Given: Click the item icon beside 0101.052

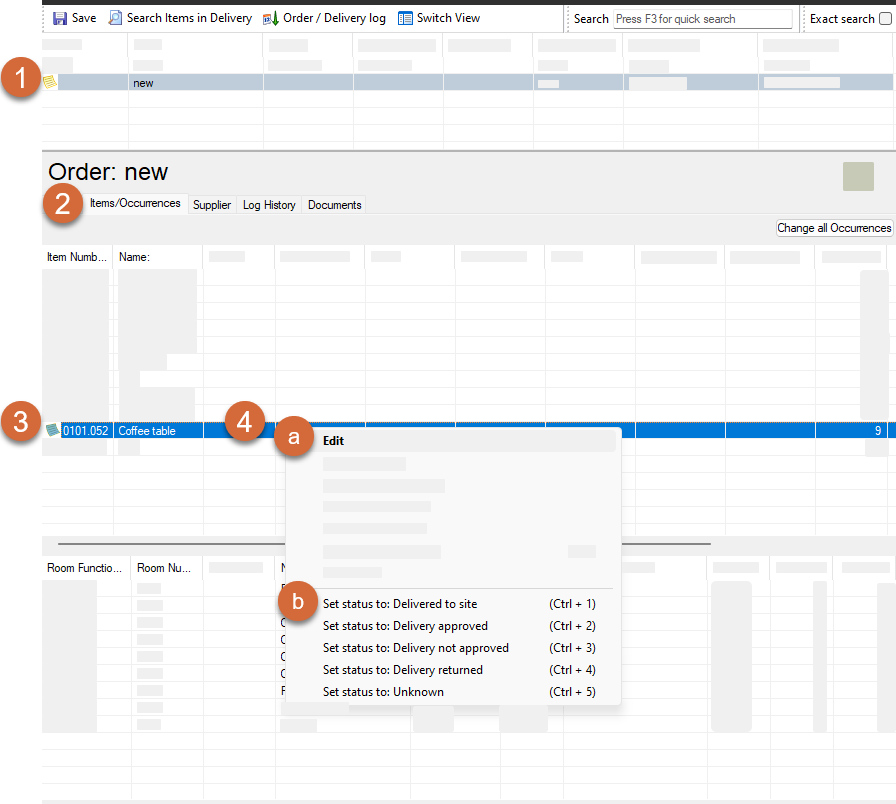Looking at the screenshot, I should pos(53,431).
